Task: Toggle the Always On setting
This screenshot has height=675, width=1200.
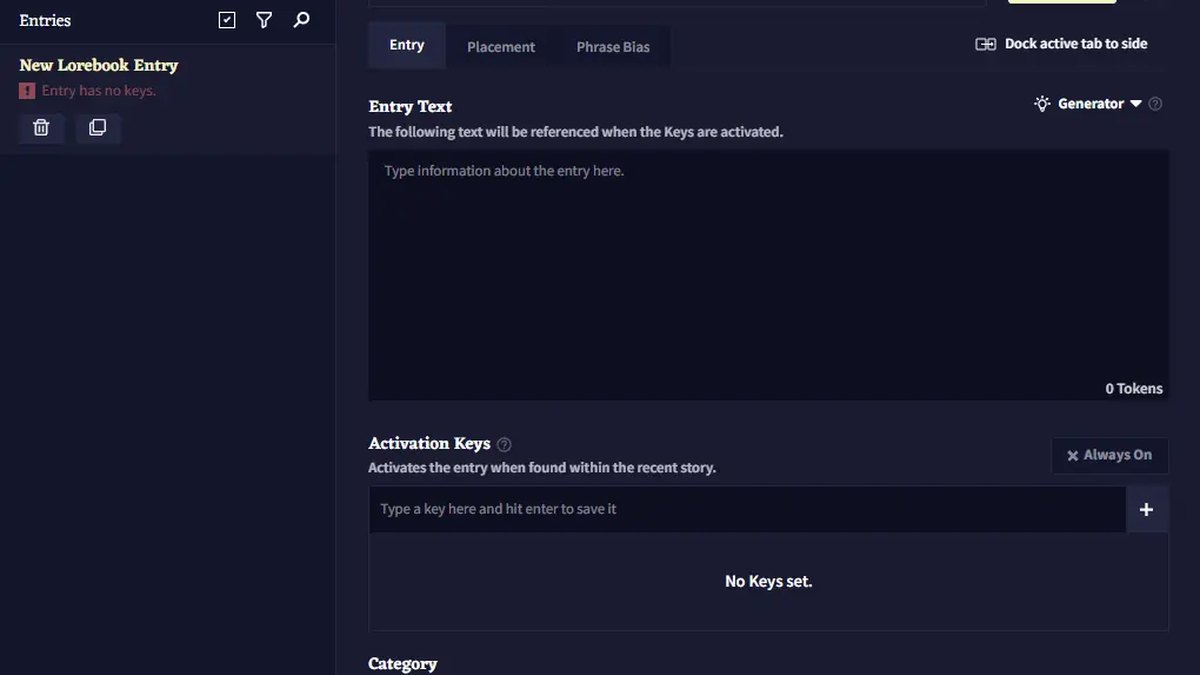Action: (x=1109, y=455)
